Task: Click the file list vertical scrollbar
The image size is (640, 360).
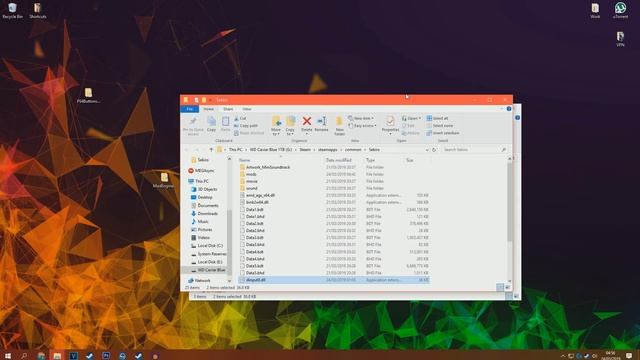Action: (509, 202)
